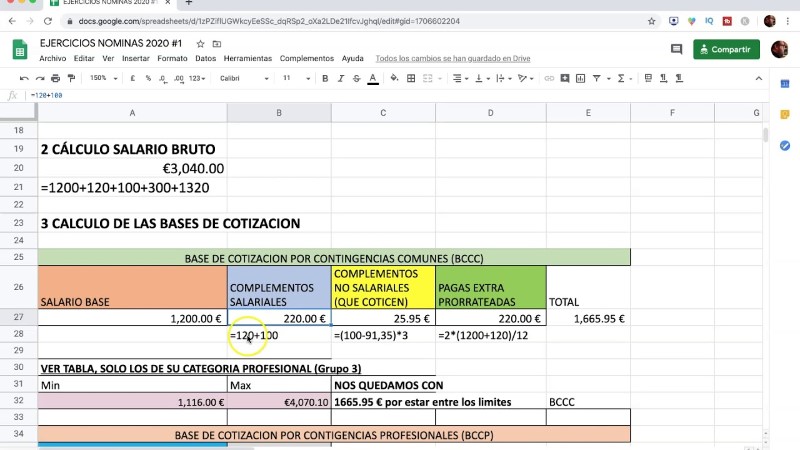This screenshot has height=450, width=800.
Task: Open the borders tool
Action: pos(411,79)
